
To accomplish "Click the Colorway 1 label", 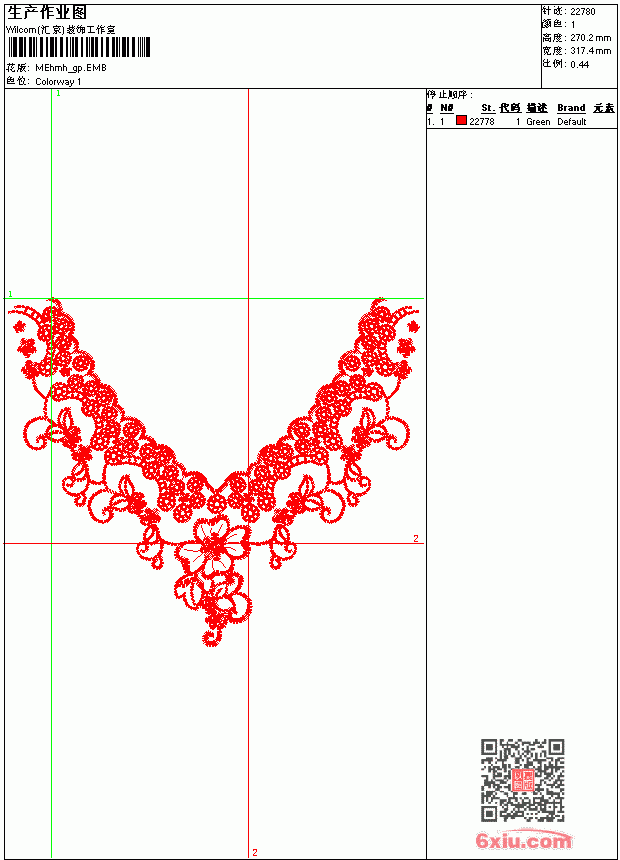I will pos(58,82).
